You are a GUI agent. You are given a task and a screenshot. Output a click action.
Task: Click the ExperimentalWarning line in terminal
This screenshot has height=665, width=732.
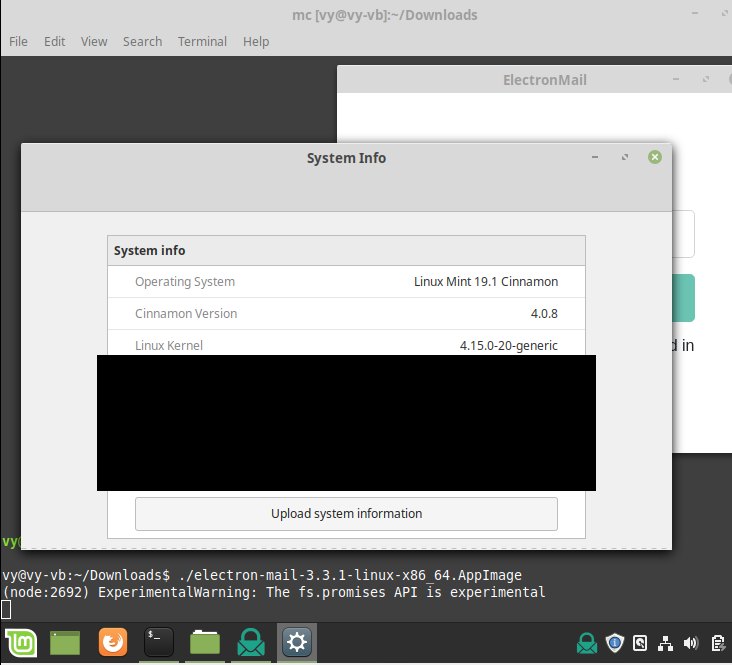(274, 592)
